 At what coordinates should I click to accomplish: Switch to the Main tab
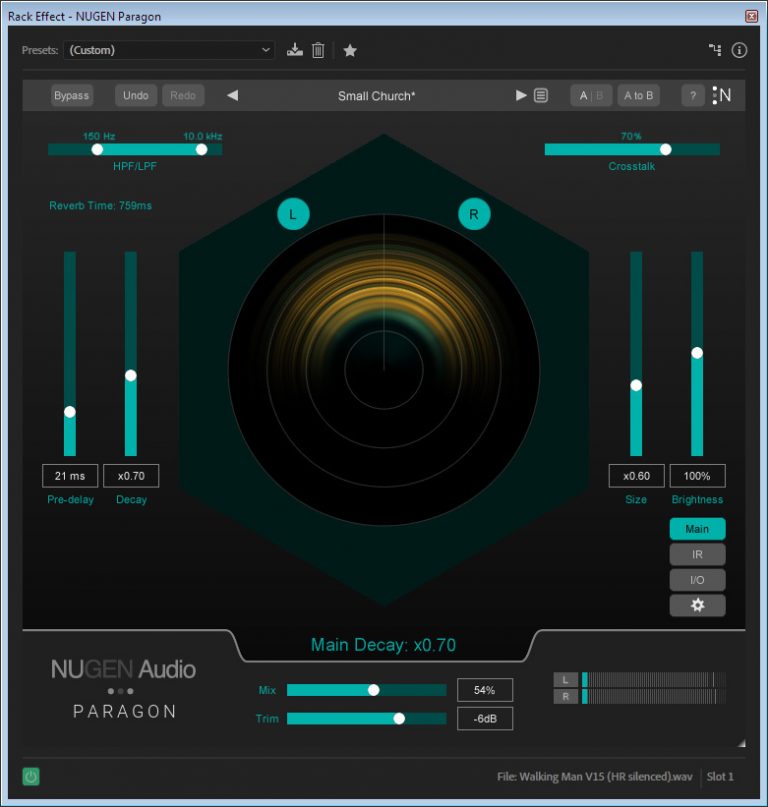pos(697,529)
